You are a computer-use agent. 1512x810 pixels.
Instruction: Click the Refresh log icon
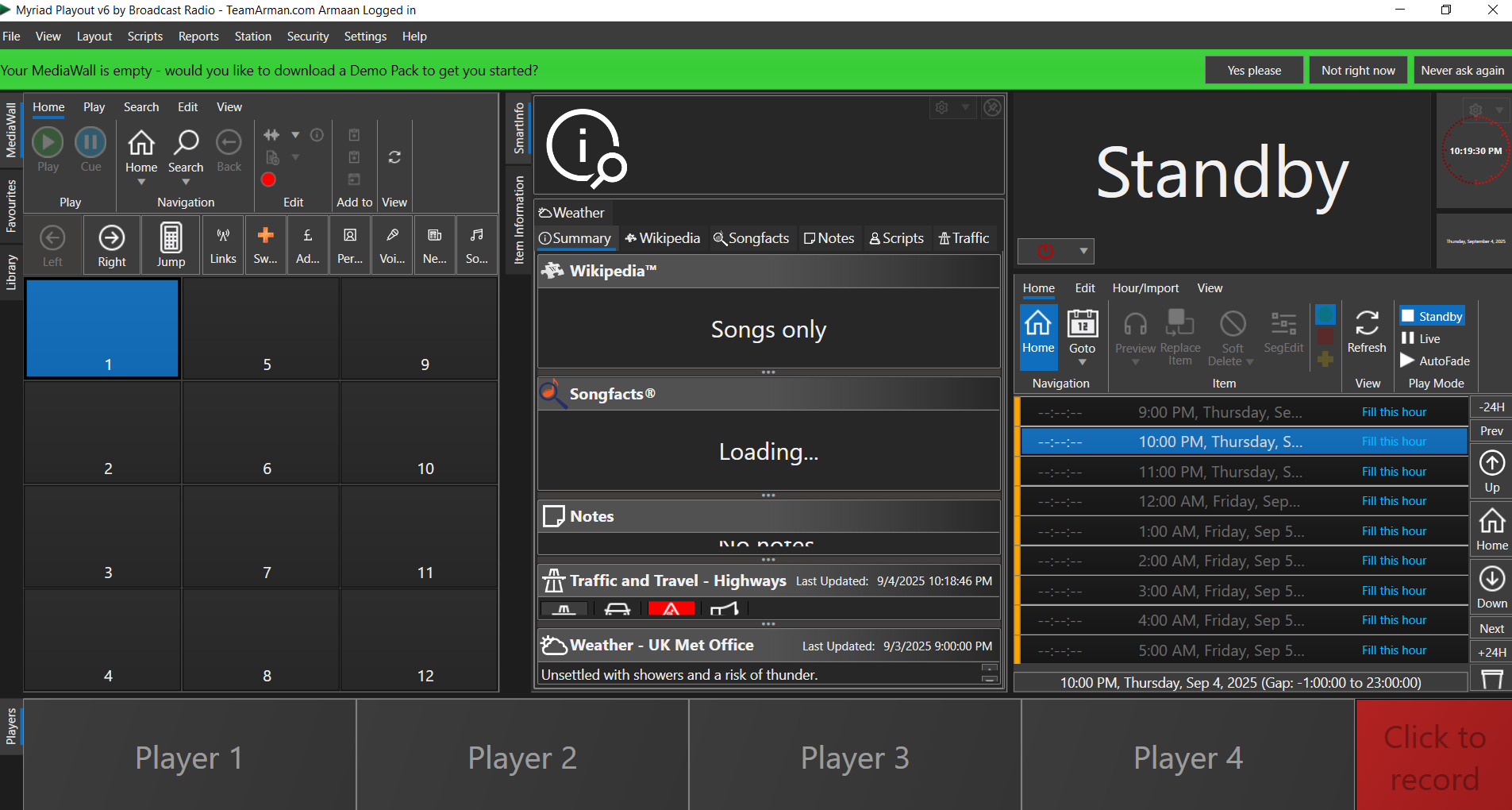pyautogui.click(x=1366, y=323)
